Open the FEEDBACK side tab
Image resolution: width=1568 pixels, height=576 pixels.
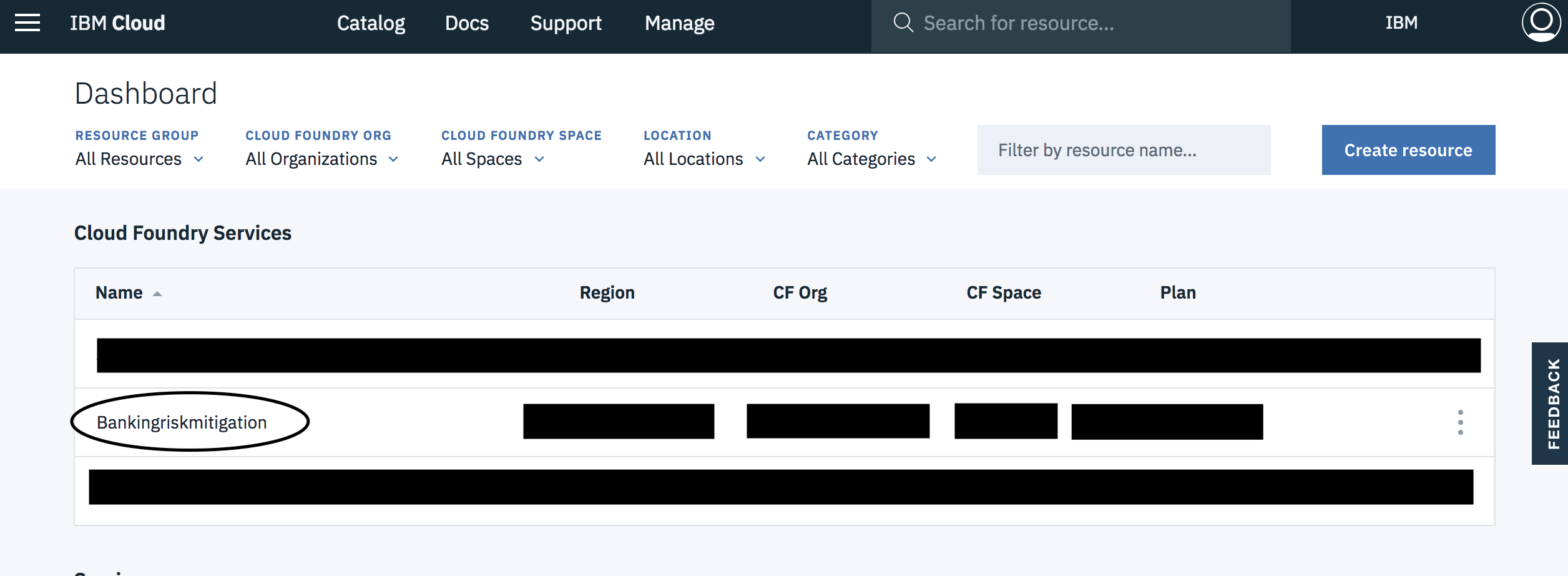pos(1551,404)
